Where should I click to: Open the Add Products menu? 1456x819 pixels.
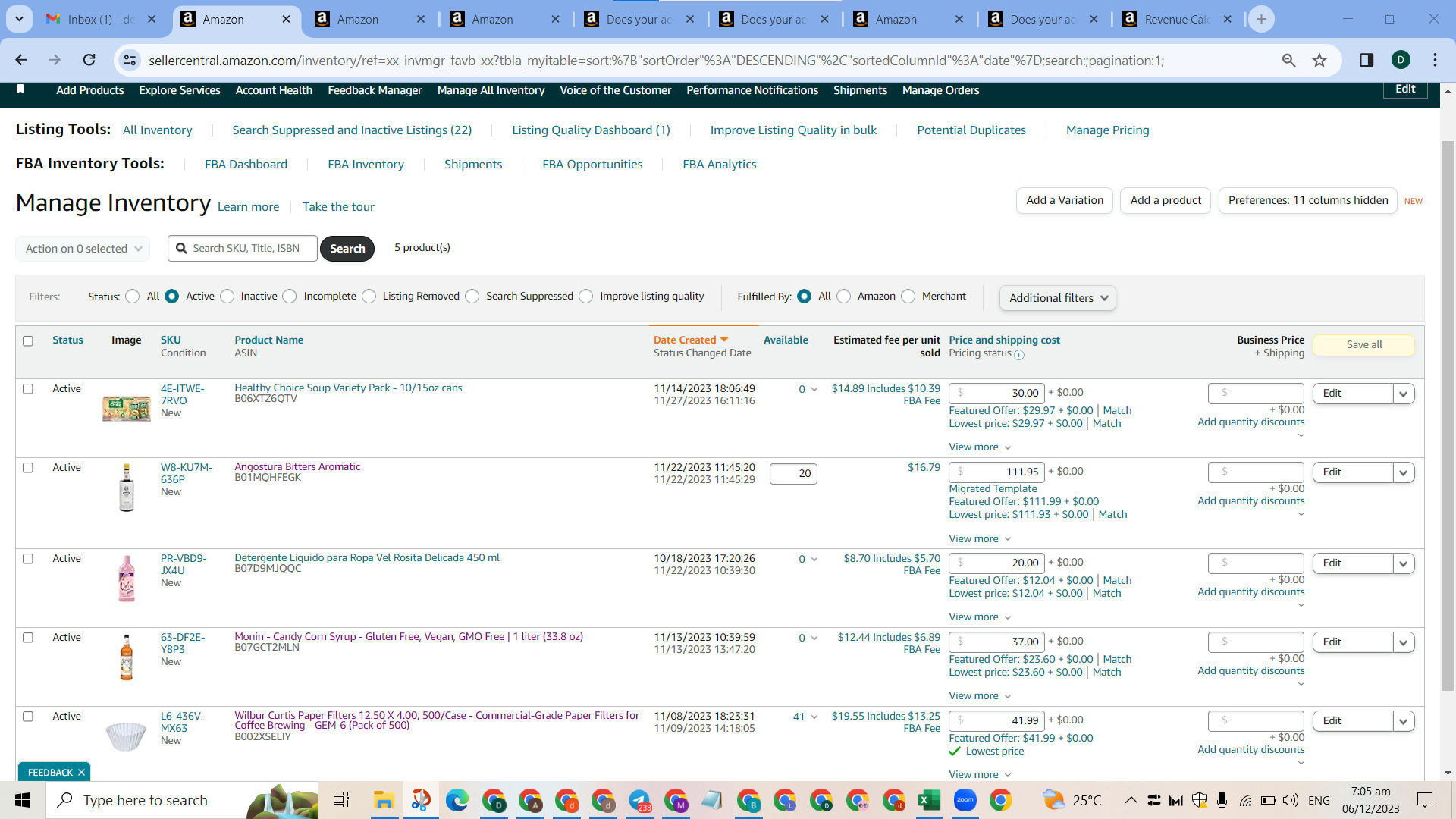coord(89,90)
